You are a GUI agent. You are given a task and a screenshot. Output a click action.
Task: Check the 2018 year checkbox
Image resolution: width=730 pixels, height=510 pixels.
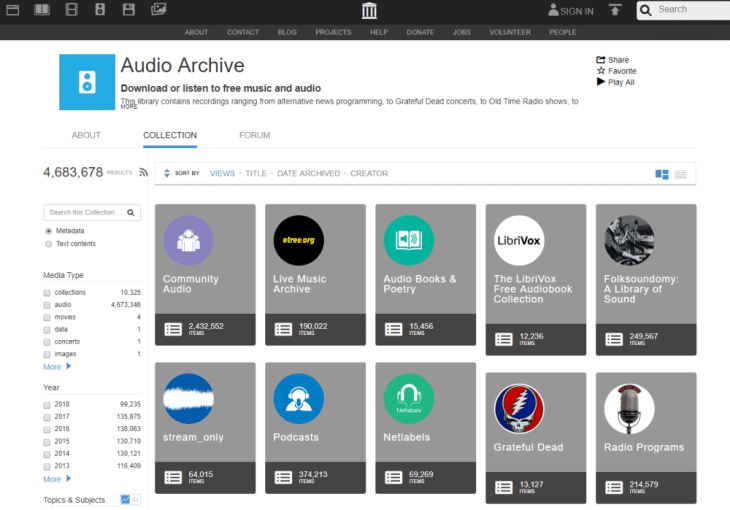(47, 405)
